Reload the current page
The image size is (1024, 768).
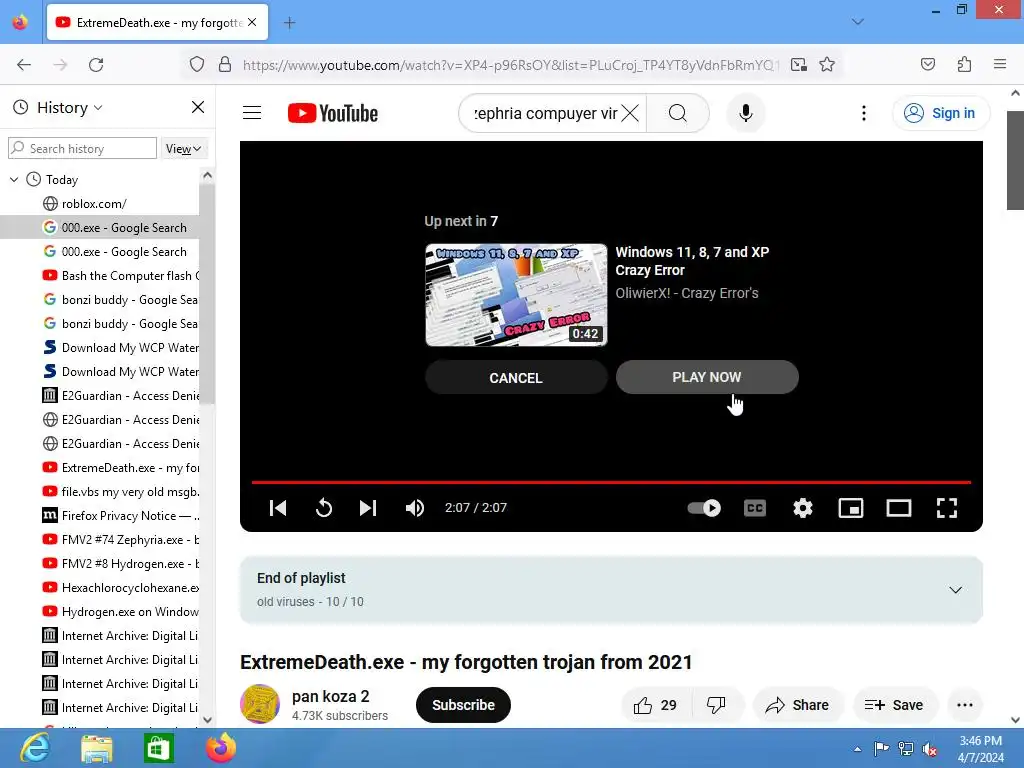96,65
